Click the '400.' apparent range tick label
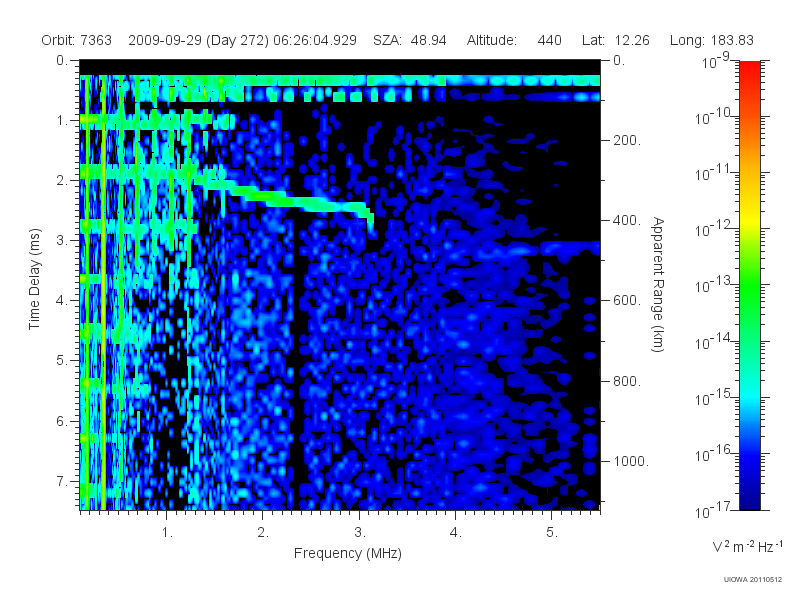The height and width of the screenshot is (600, 800). 627,220
